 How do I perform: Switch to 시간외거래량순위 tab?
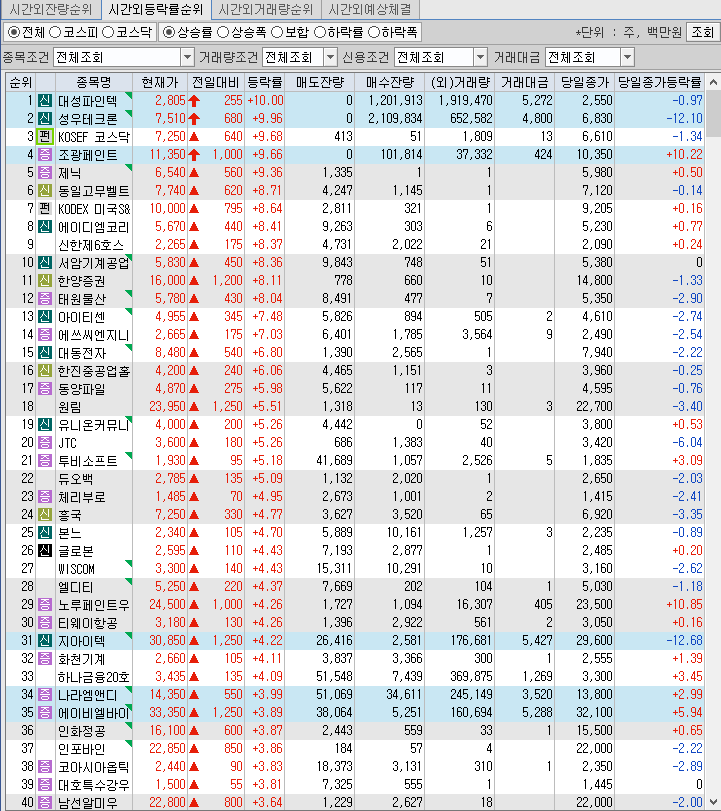[266, 9]
